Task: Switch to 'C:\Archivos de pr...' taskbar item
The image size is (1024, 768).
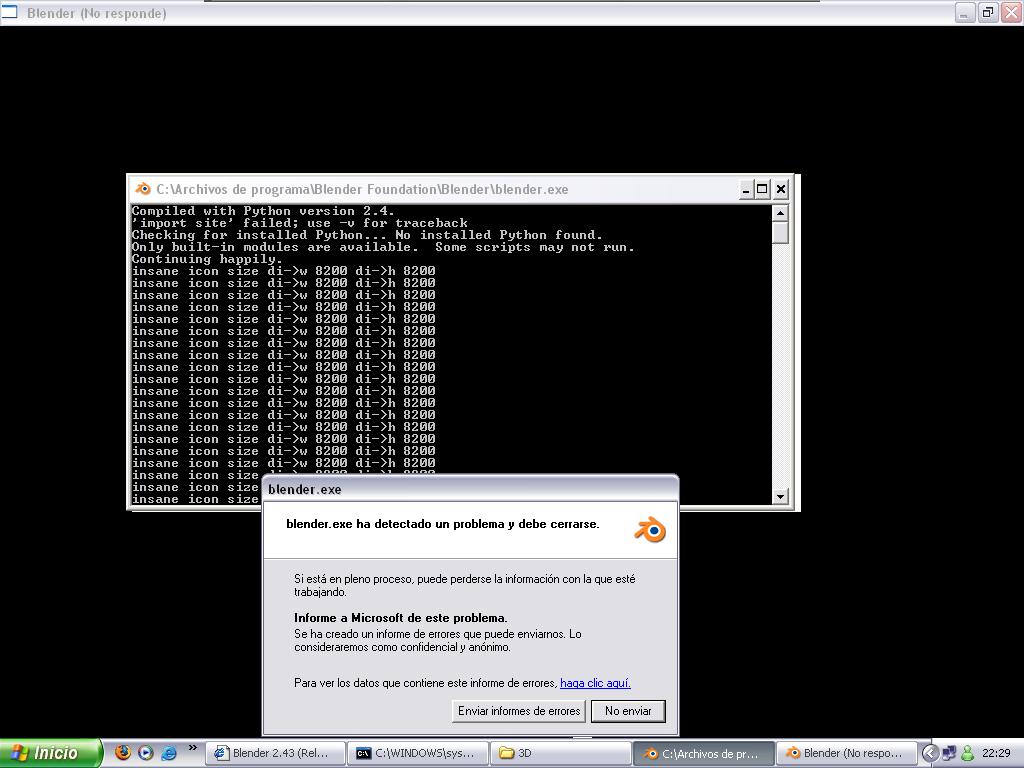Action: (x=703, y=753)
